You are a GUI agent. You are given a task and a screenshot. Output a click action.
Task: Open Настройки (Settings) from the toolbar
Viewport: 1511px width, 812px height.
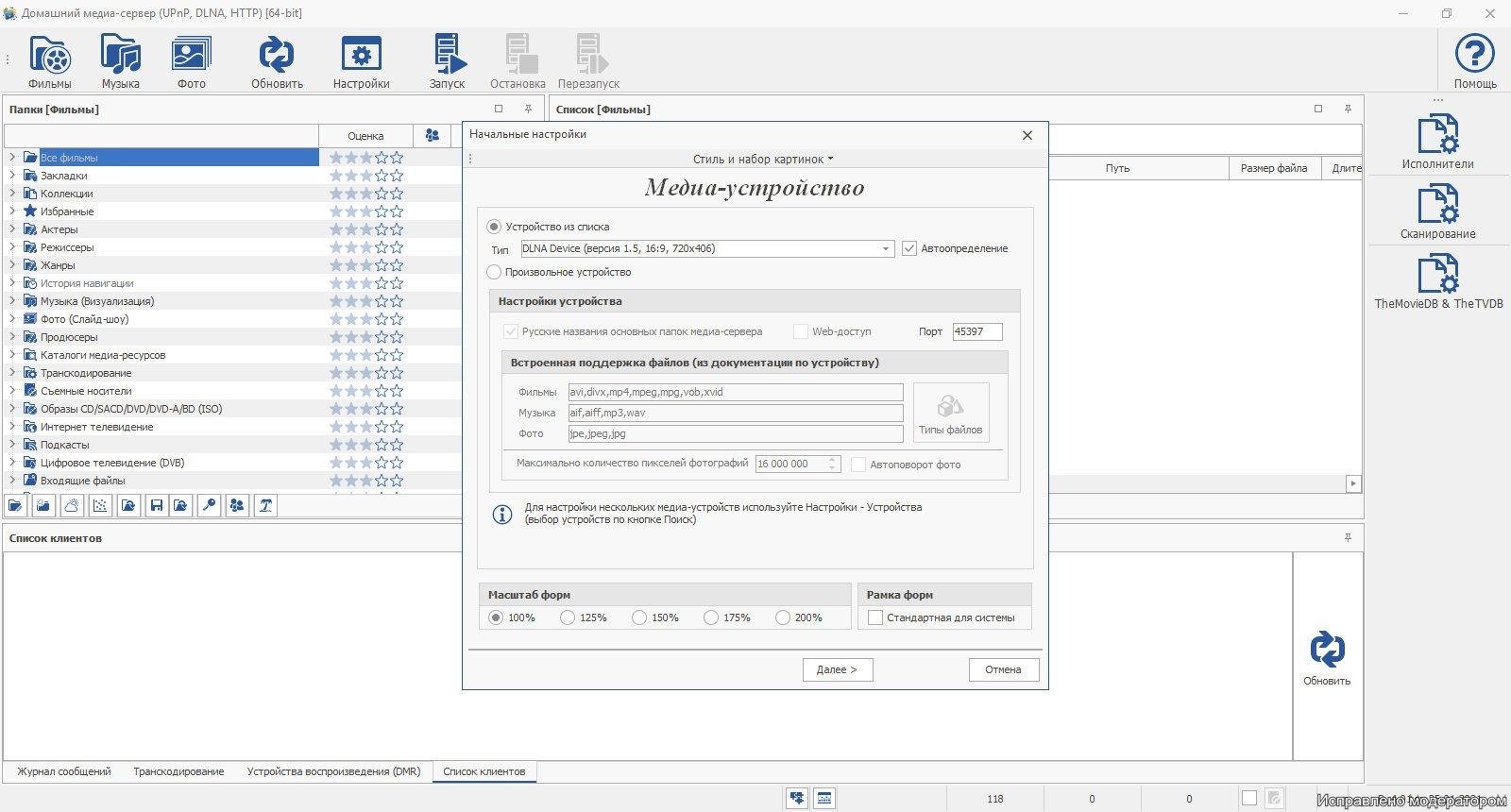pos(361,61)
